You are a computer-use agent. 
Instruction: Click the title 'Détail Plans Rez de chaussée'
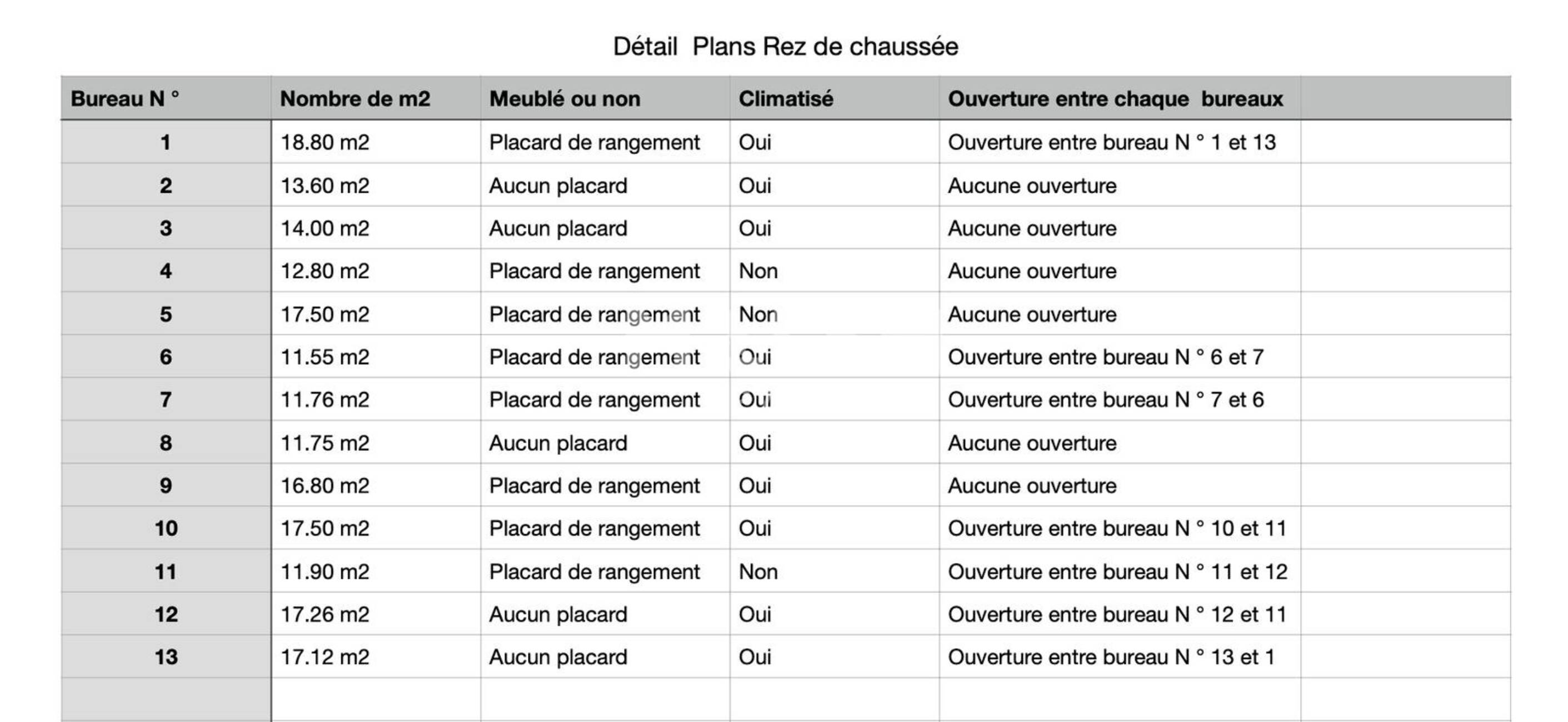point(785,47)
